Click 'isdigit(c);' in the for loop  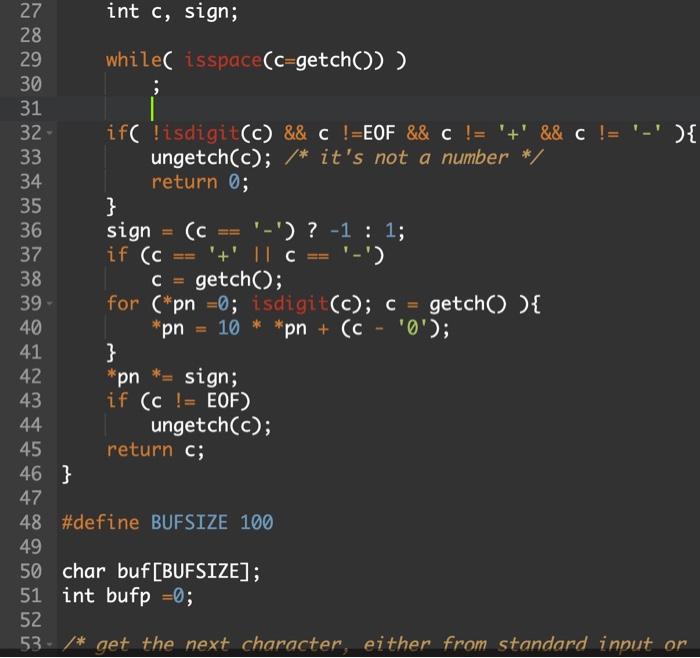311,304
